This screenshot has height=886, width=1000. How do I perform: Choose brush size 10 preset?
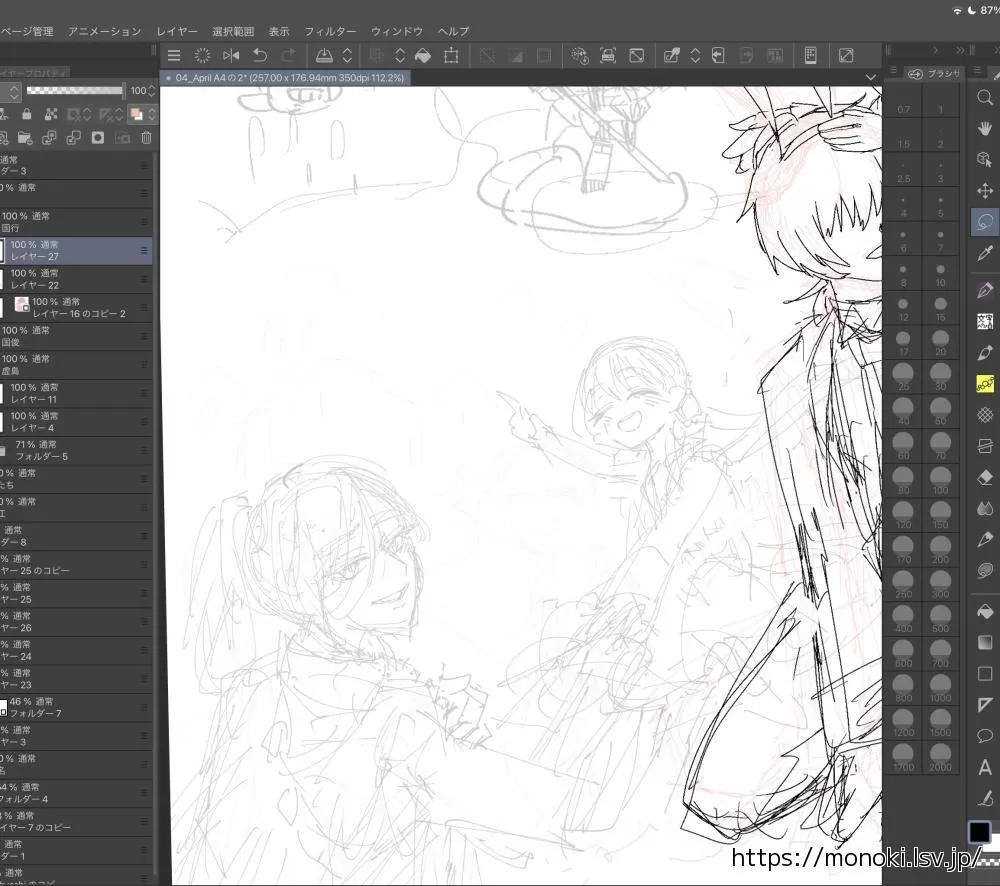(940, 274)
